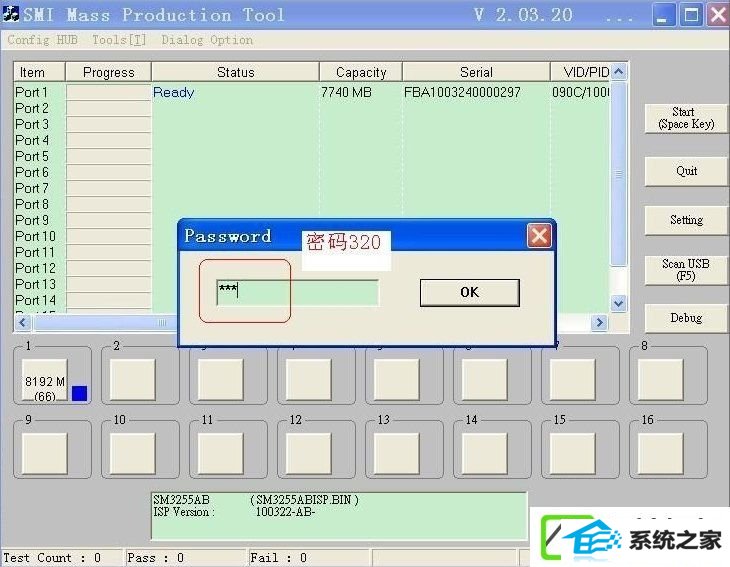Click the Status column header

point(235,72)
